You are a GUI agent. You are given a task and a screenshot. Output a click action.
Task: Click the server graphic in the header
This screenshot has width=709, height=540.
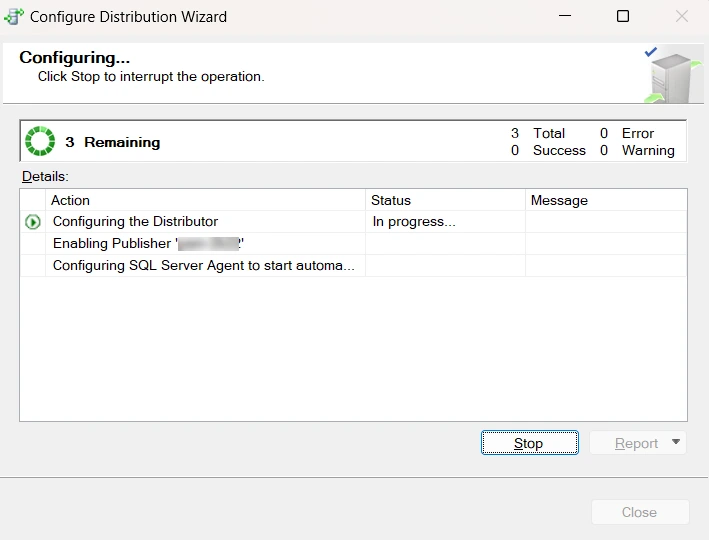[673, 75]
